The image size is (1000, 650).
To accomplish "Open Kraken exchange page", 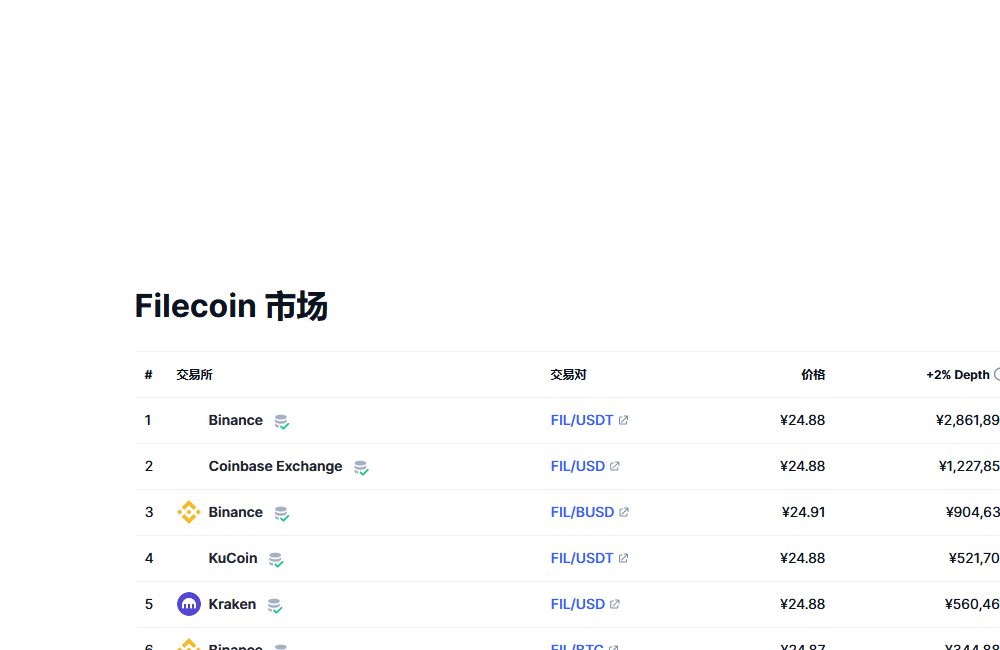I will tap(232, 604).
